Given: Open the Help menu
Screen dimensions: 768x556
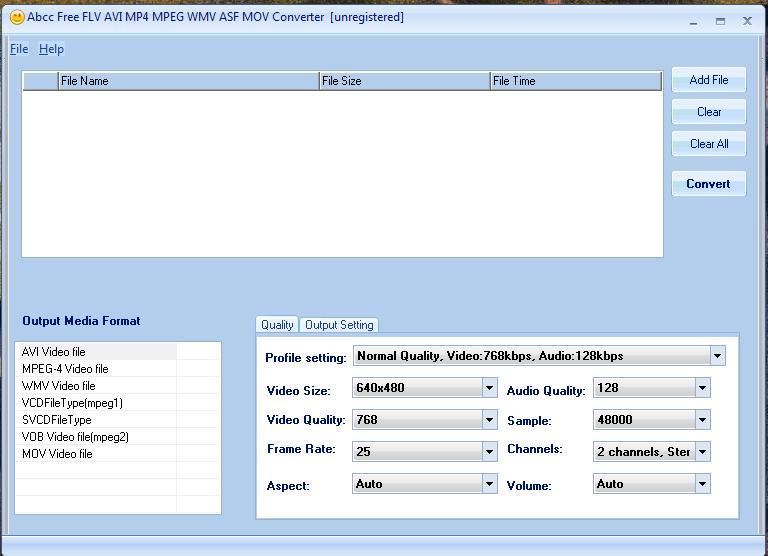Looking at the screenshot, I should click(x=51, y=49).
